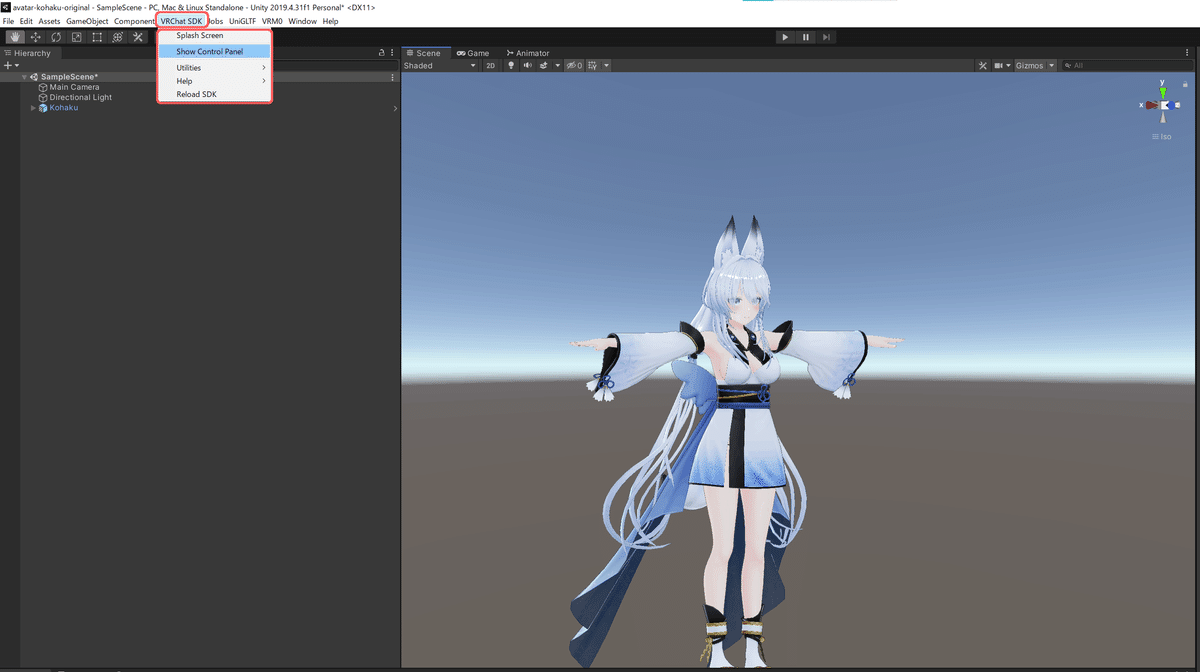Lock scene orientation gizmo rotation

(x=1185, y=85)
